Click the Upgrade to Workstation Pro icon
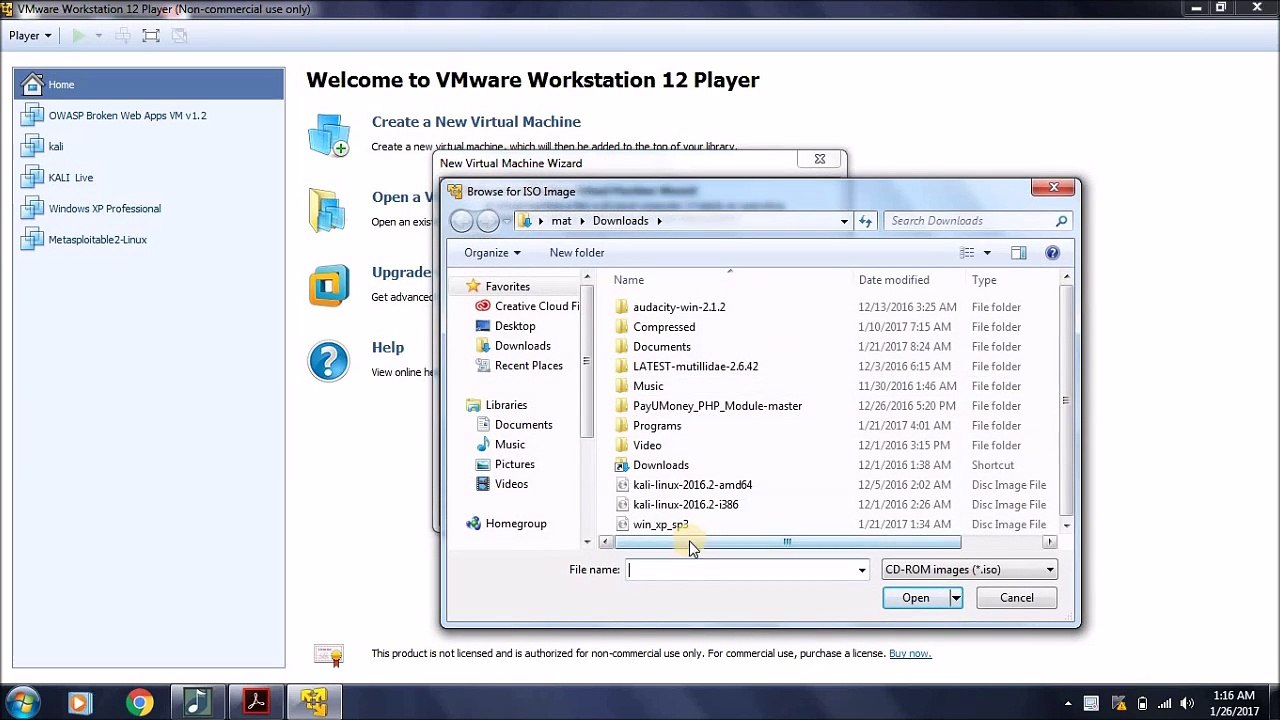The height and width of the screenshot is (720, 1280). coord(329,285)
